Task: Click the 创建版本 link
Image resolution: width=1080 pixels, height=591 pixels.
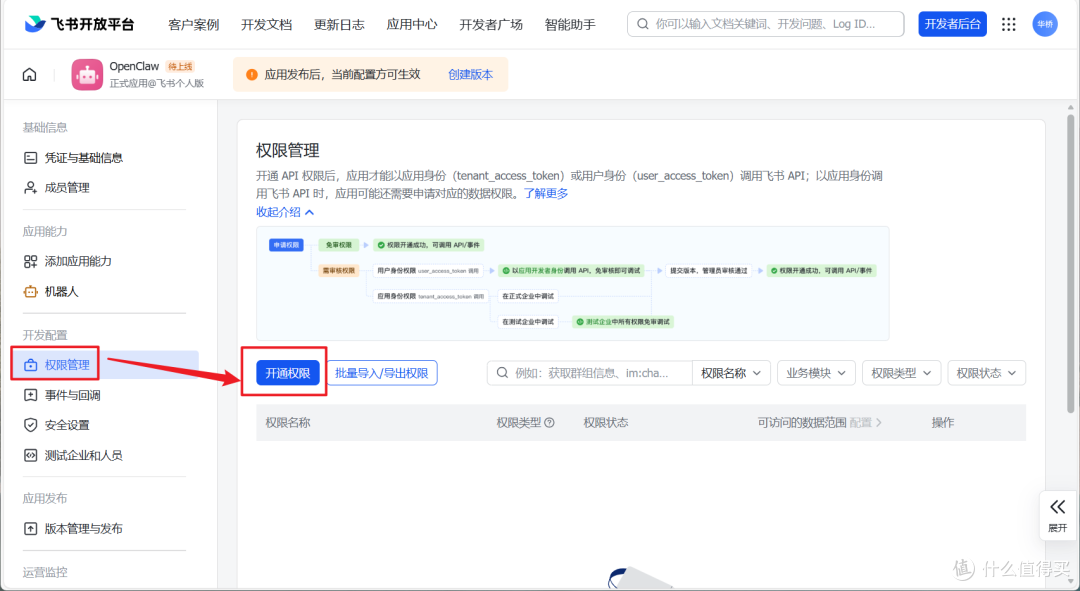Action: click(470, 74)
